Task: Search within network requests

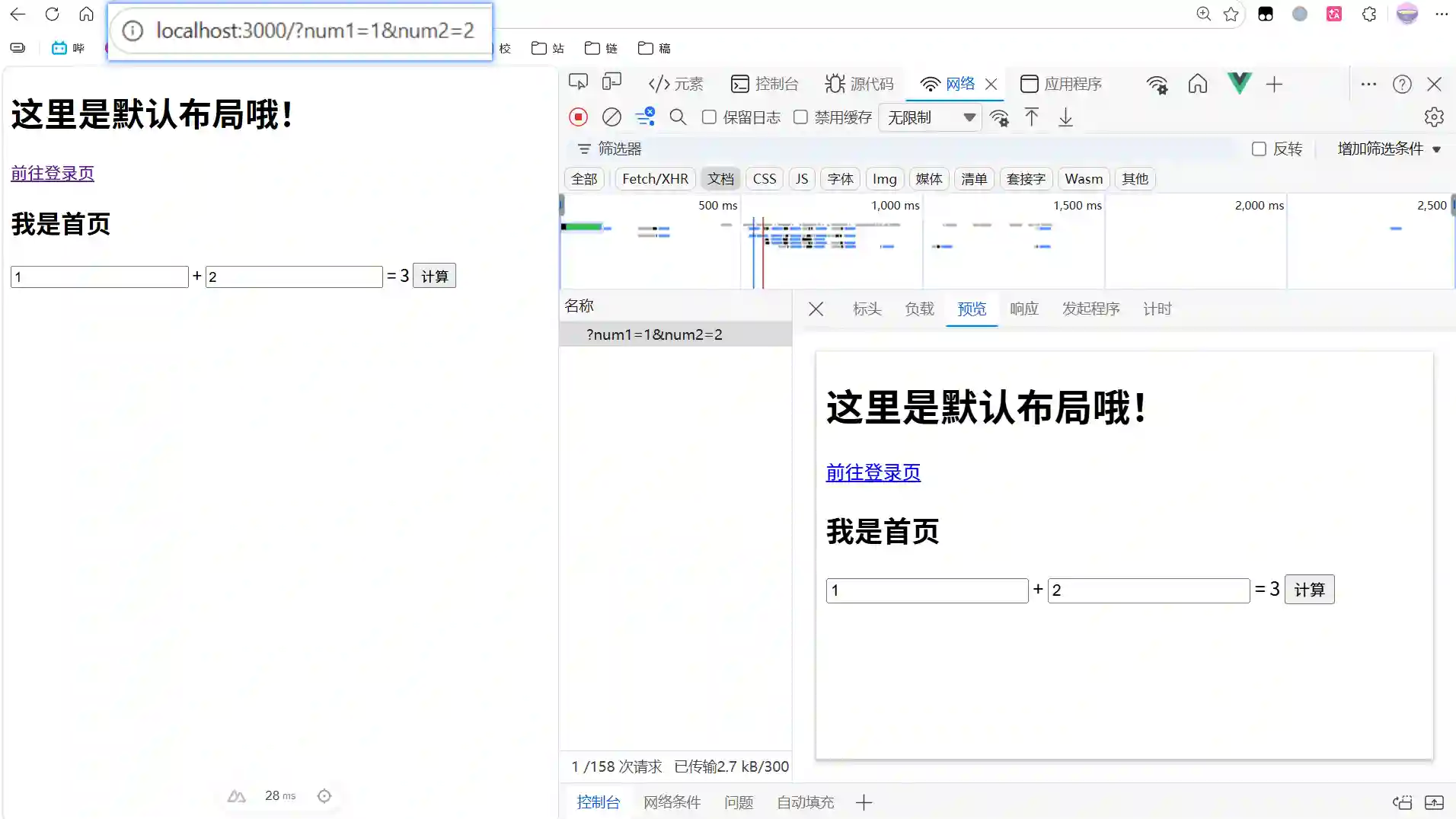Action: coord(677,117)
